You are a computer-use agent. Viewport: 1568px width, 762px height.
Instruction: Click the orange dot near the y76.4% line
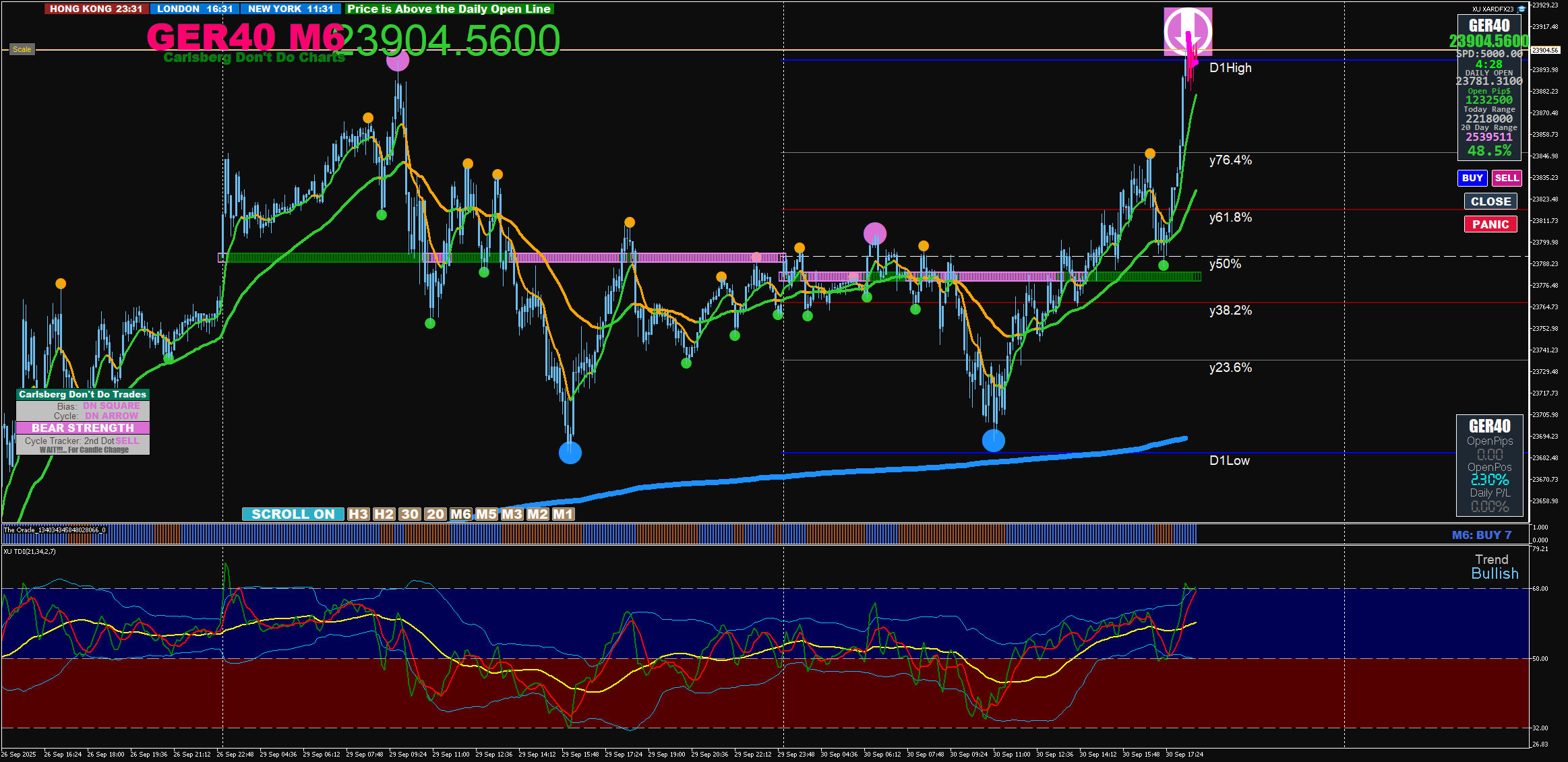(x=1150, y=154)
